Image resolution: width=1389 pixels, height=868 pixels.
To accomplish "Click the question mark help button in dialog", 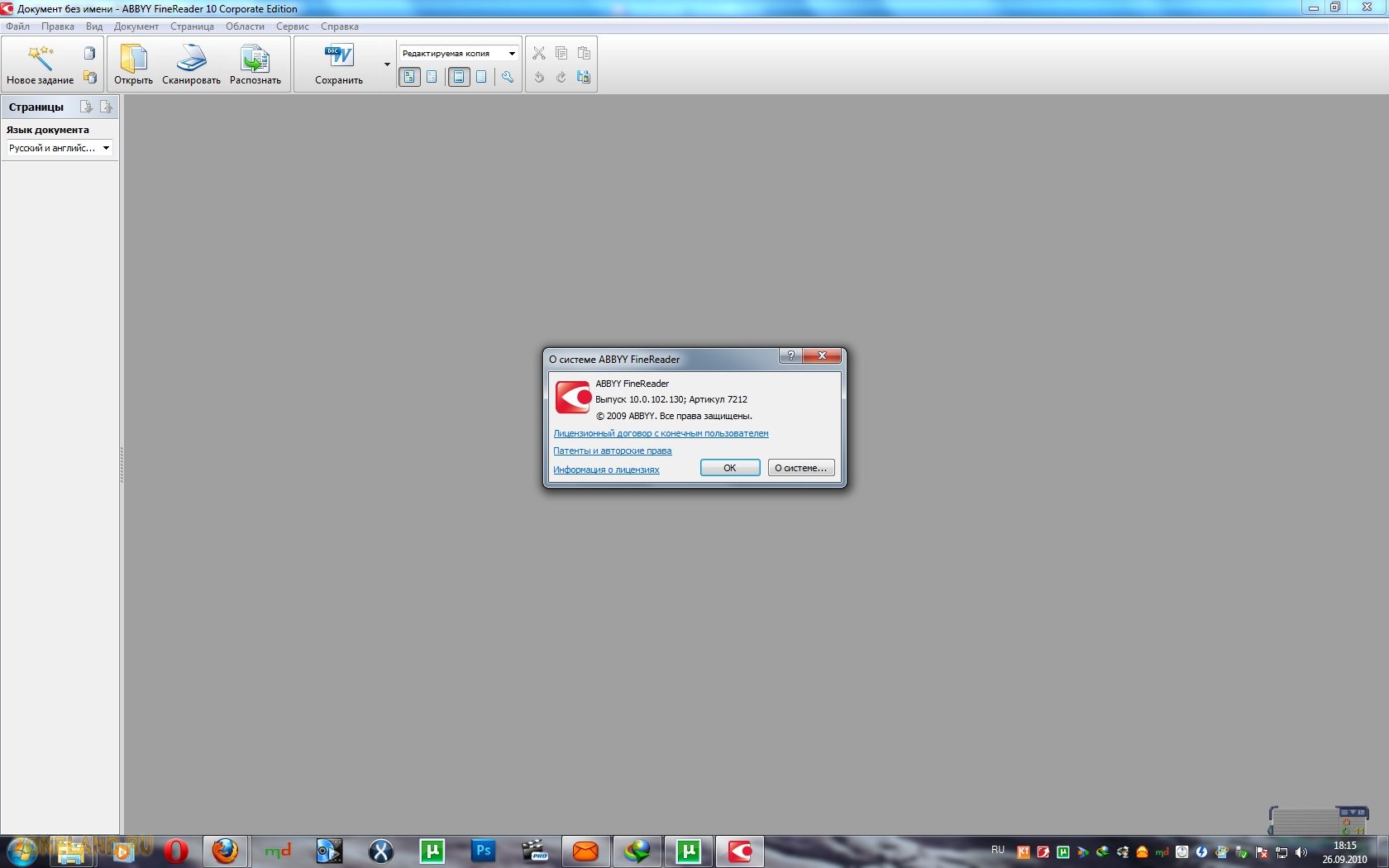I will tap(790, 355).
